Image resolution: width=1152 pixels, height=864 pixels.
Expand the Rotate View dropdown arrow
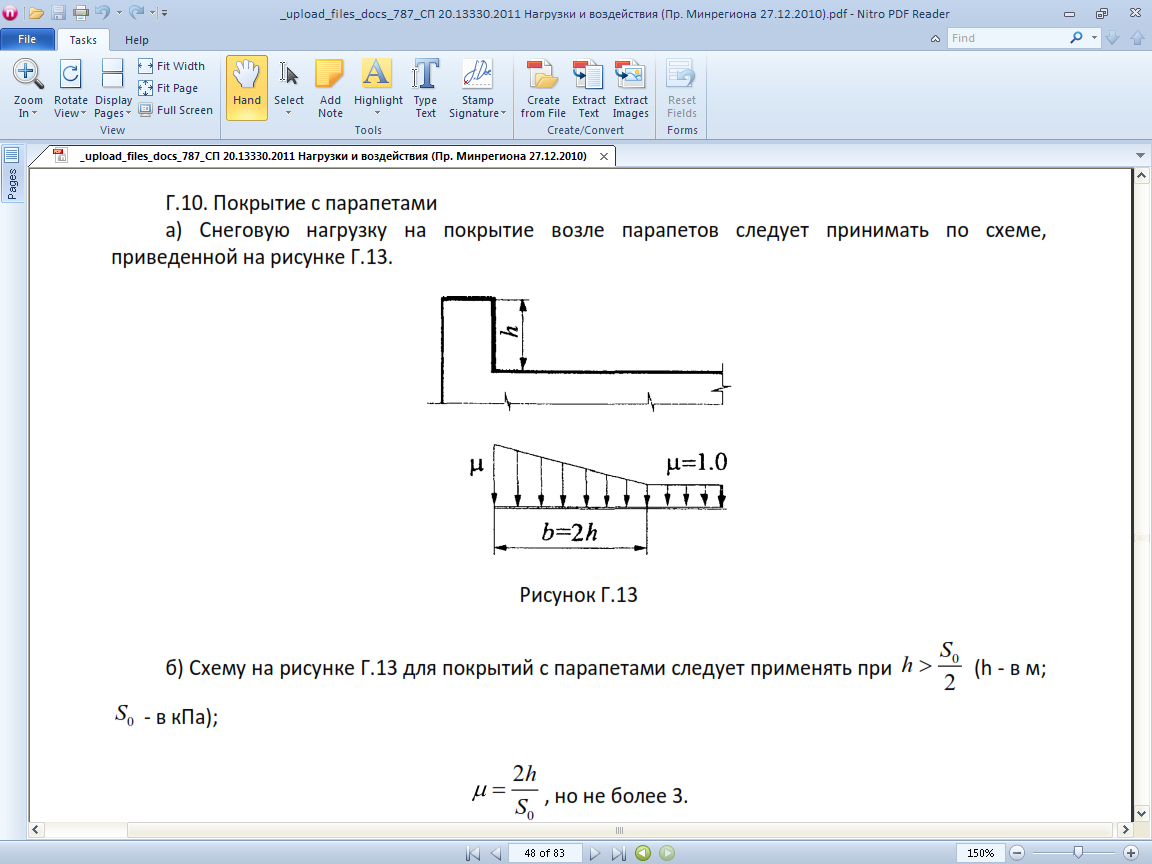(83, 113)
